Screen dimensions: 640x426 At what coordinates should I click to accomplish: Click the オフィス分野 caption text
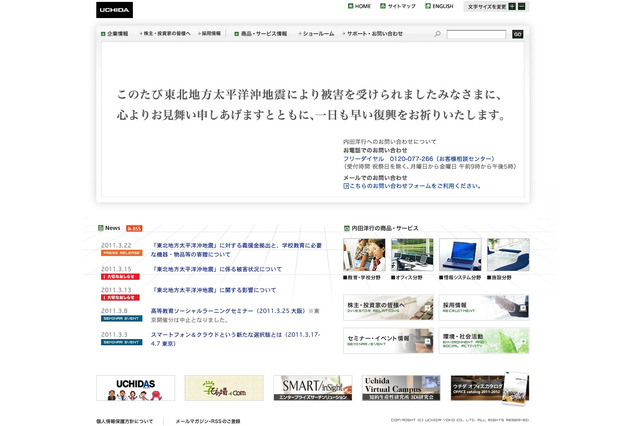pos(407,277)
